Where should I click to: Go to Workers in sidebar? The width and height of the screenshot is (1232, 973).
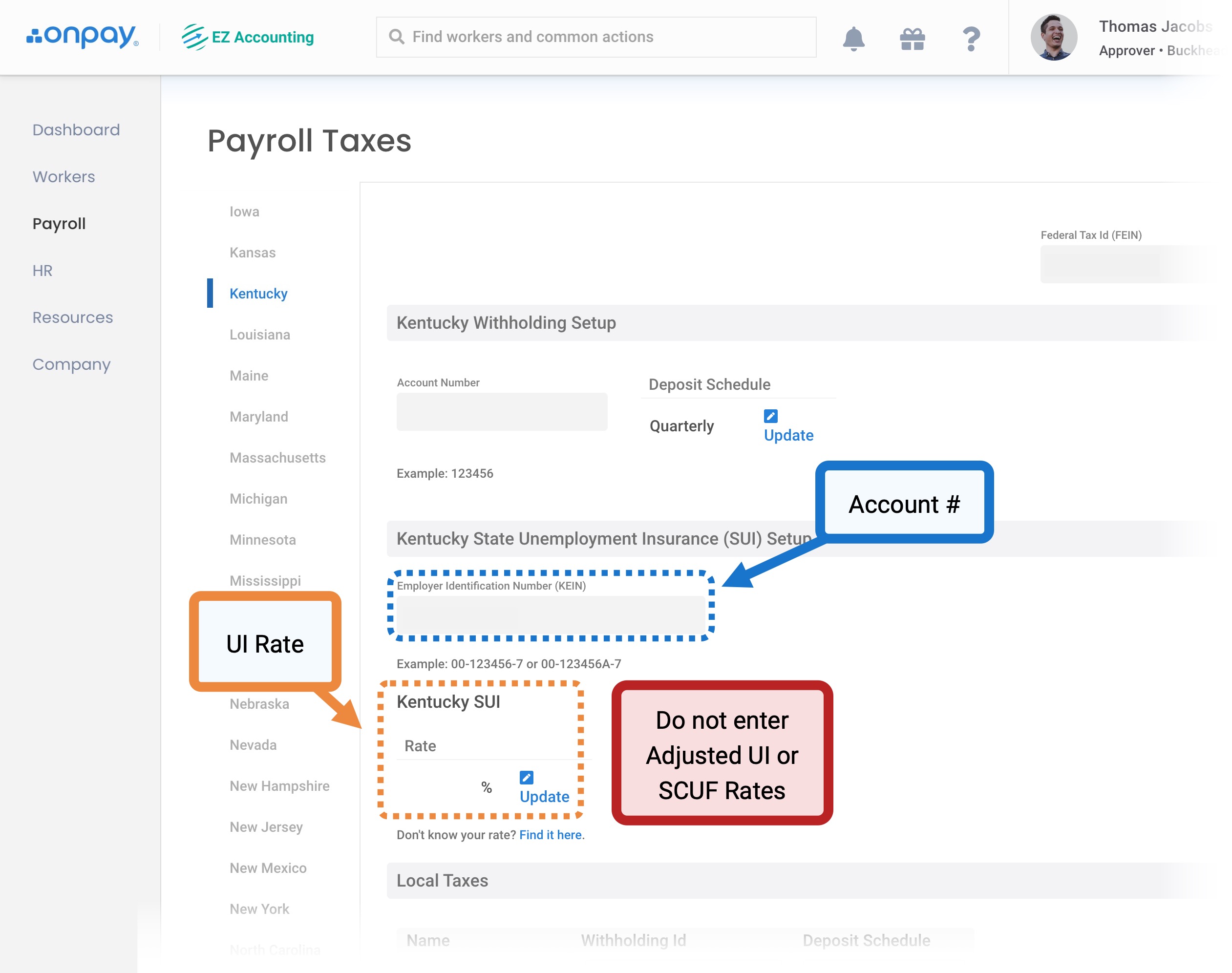point(63,177)
